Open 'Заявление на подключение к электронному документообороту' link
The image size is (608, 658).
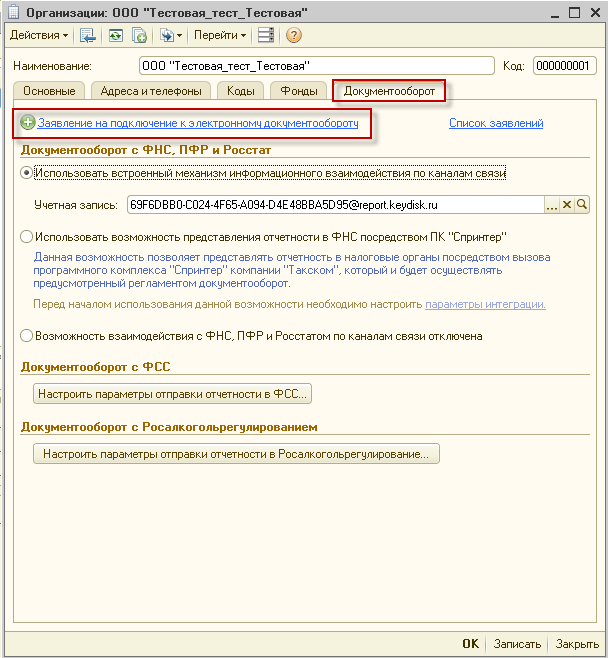tap(197, 123)
